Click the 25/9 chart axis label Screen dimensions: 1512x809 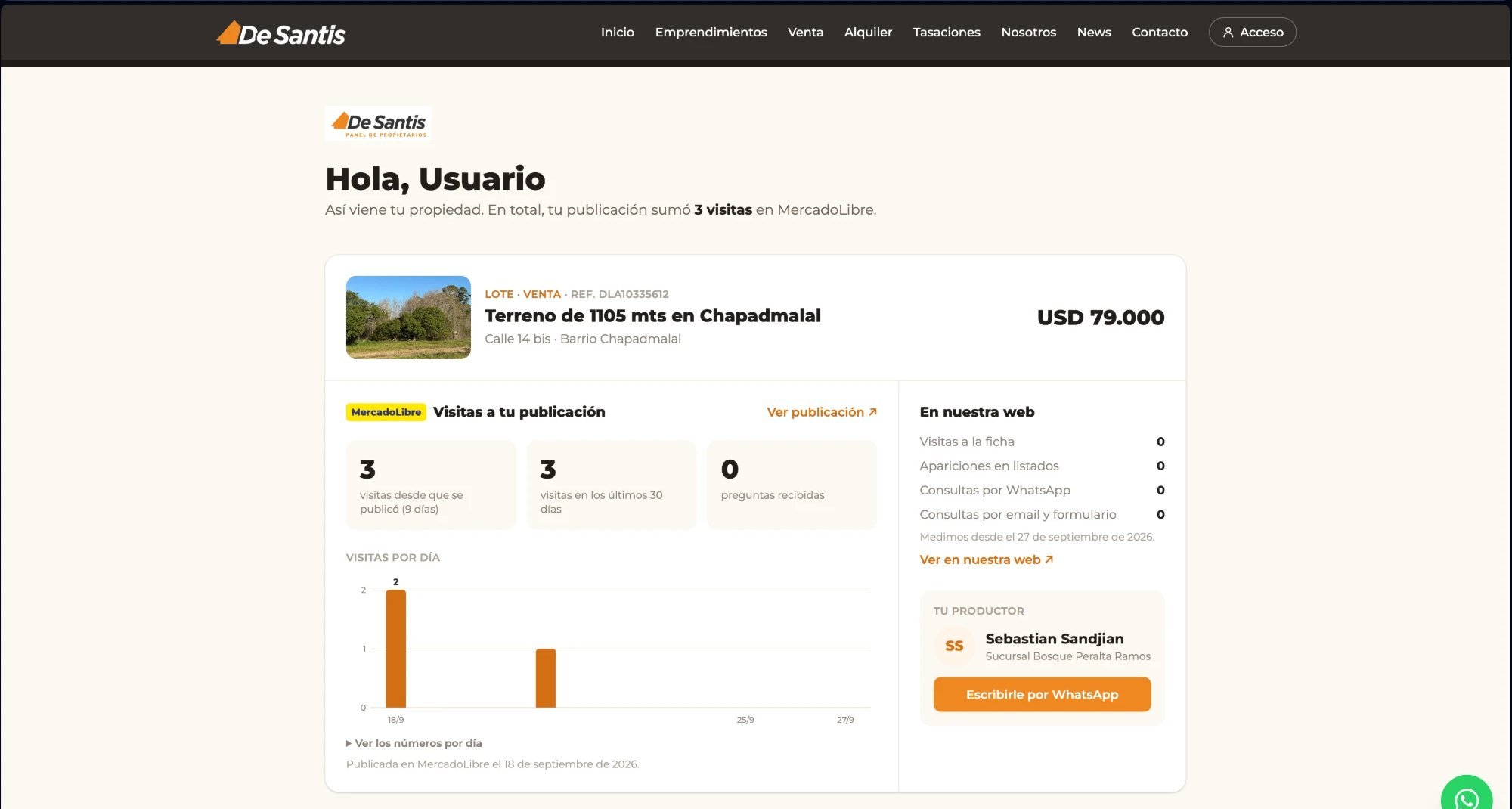[745, 720]
